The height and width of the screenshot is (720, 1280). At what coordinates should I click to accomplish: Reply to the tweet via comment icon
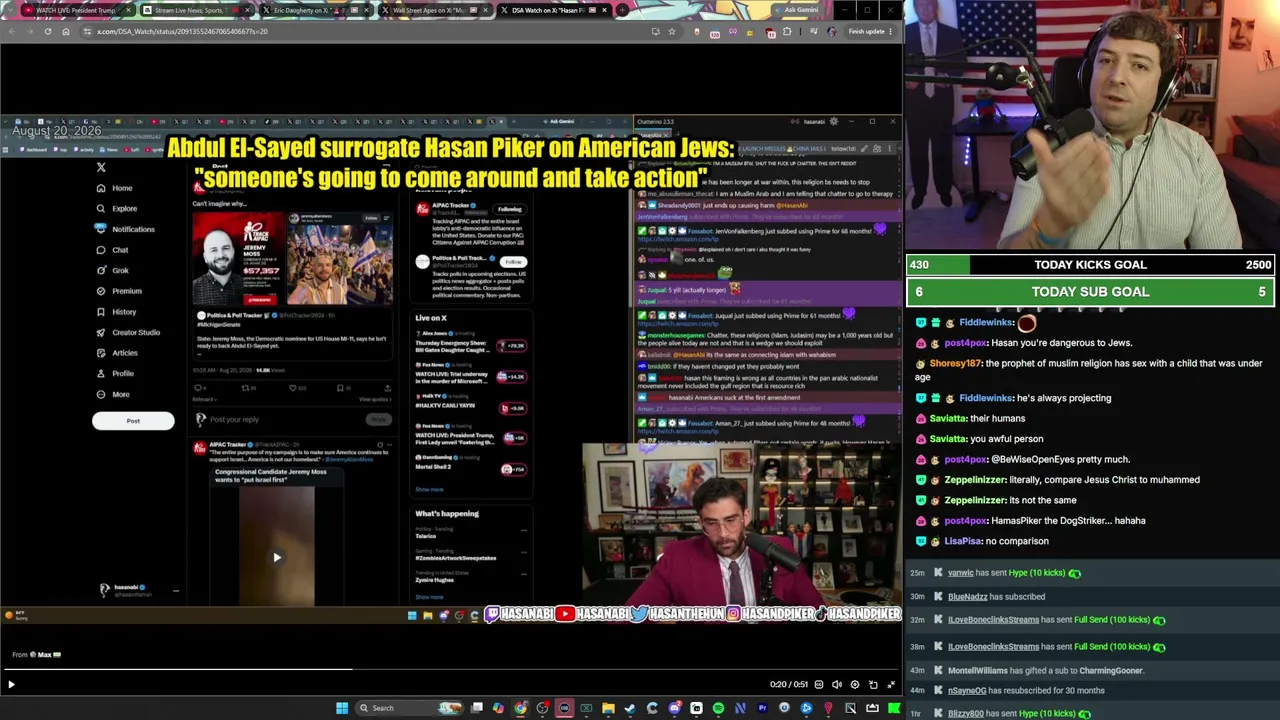[199, 388]
